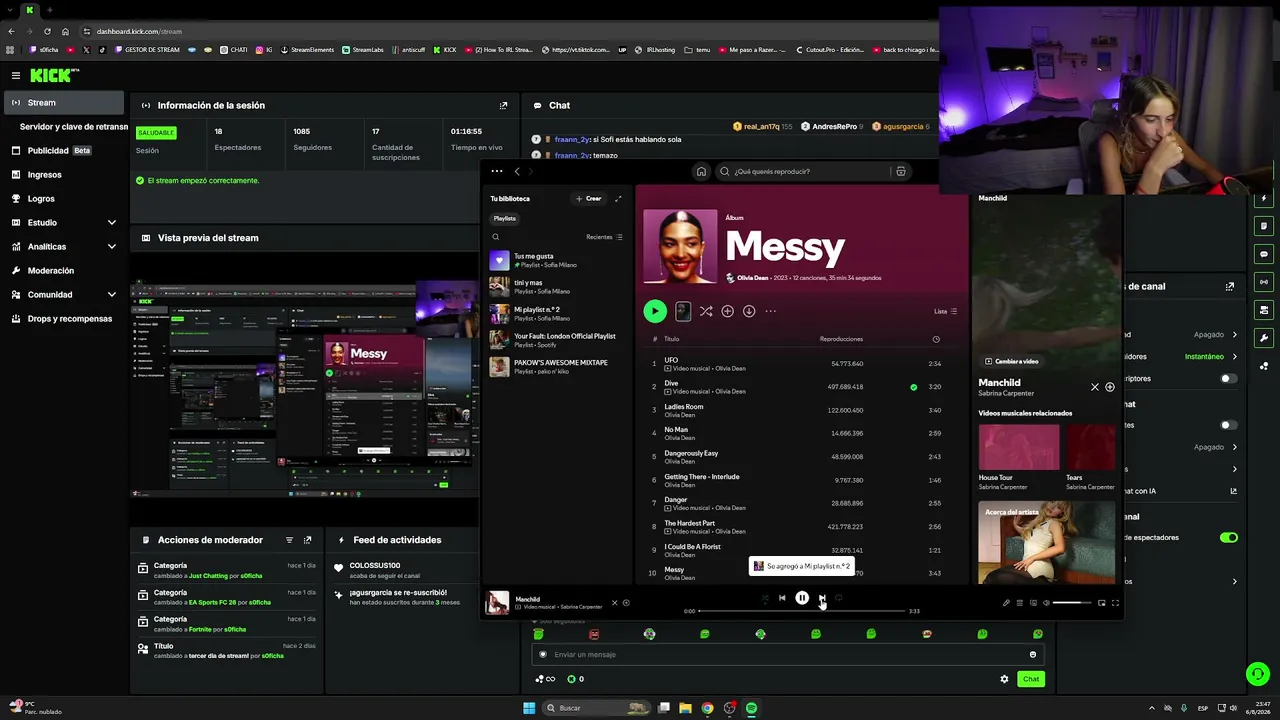Seek in the Spotify song progress bar
Image resolution: width=1280 pixels, height=720 pixels.
tap(801, 611)
